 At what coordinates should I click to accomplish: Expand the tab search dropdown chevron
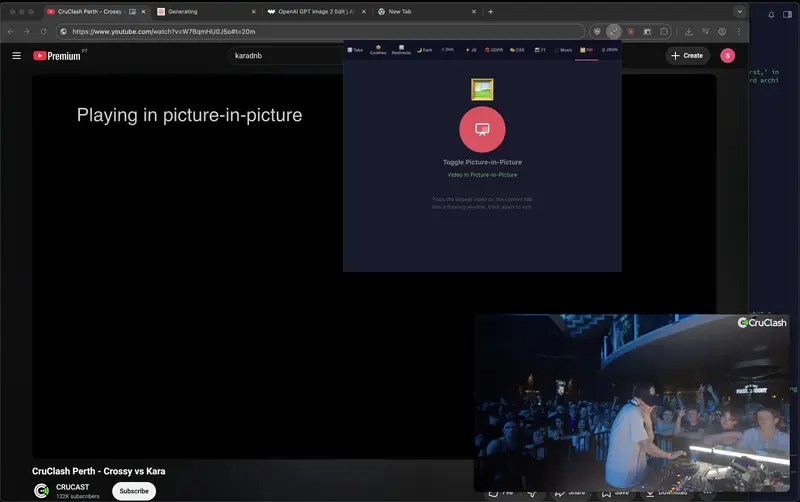[x=739, y=12]
